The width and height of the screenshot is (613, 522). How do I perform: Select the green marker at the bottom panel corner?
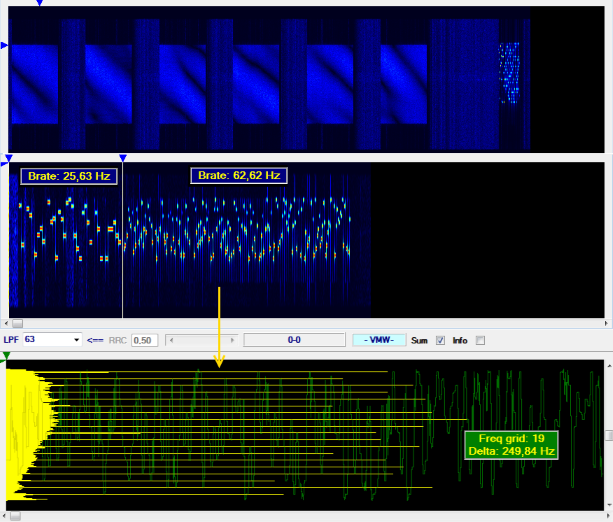(x=5, y=356)
